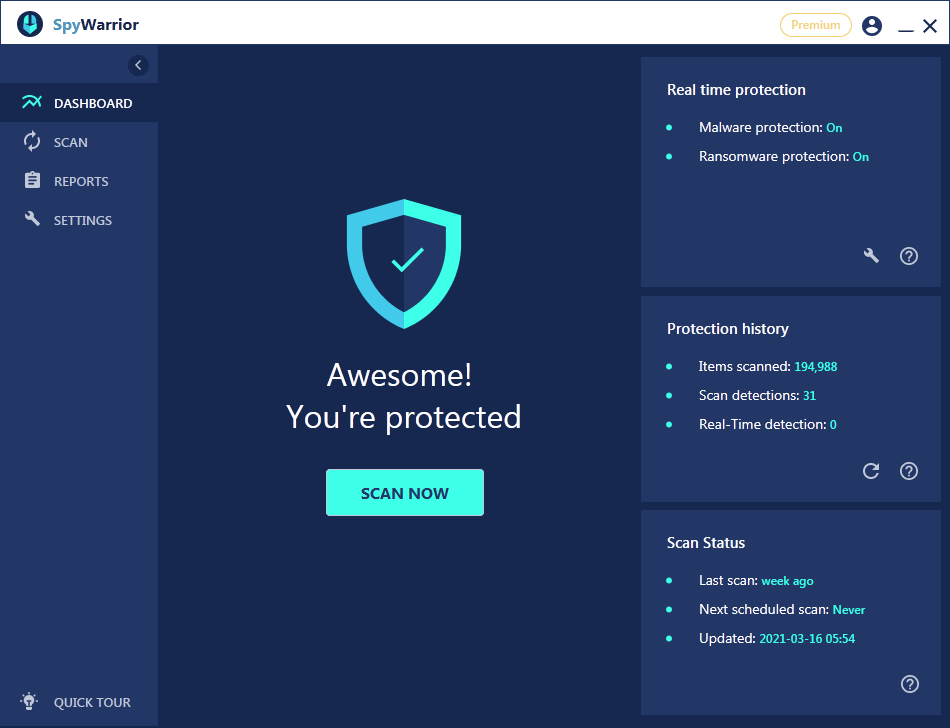Click the help icon in Scan Status panel

point(909,684)
